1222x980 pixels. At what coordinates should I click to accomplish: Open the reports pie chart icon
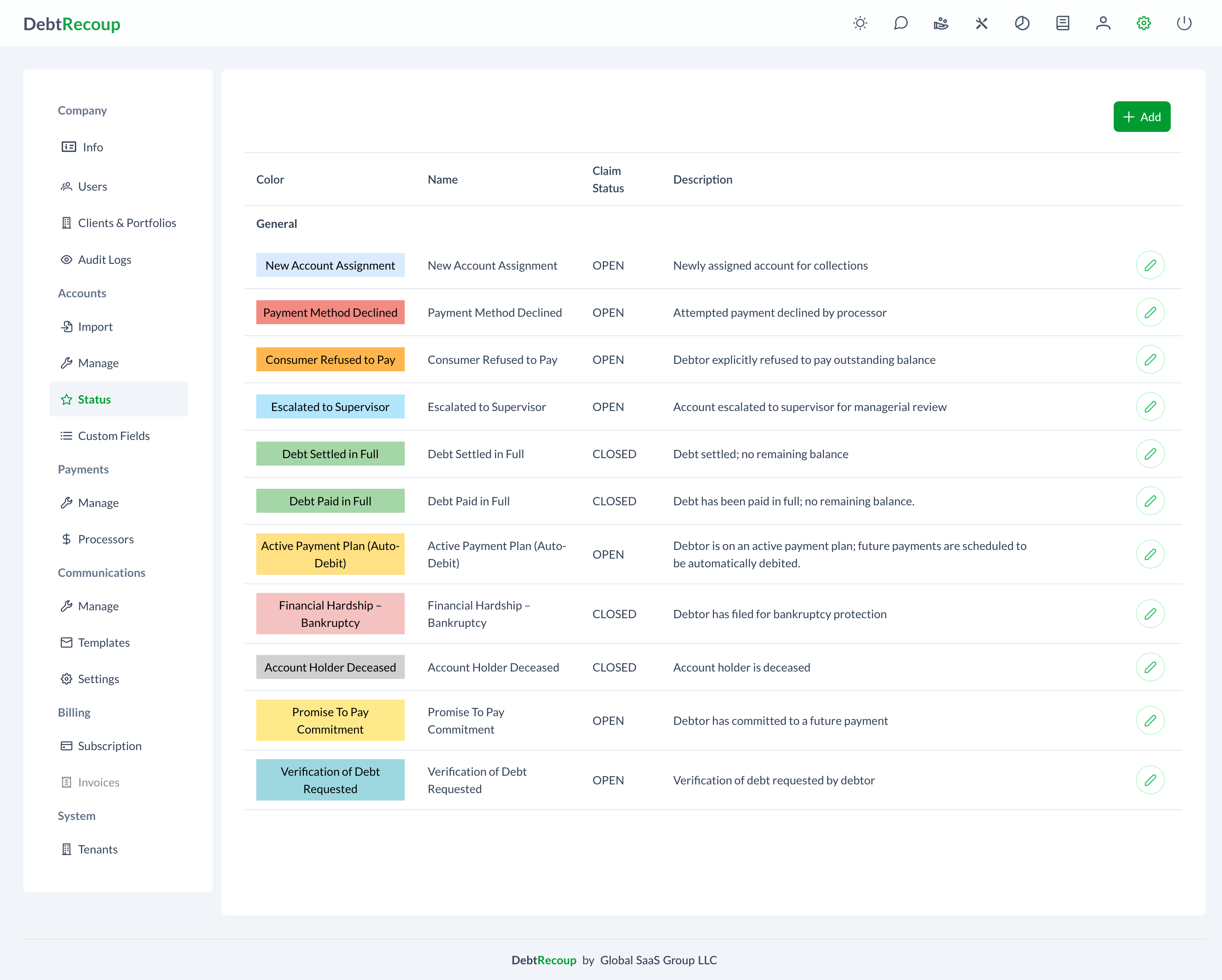pyautogui.click(x=1022, y=23)
